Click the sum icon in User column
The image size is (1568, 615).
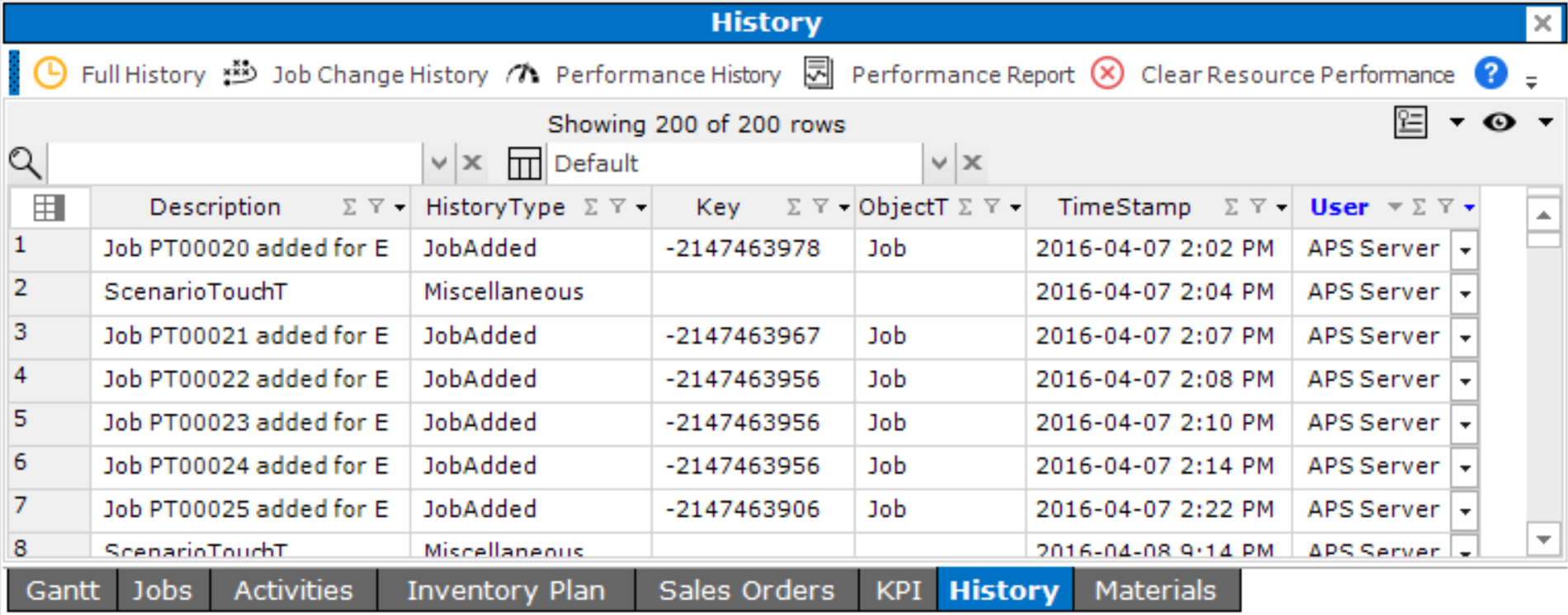pyautogui.click(x=1419, y=207)
